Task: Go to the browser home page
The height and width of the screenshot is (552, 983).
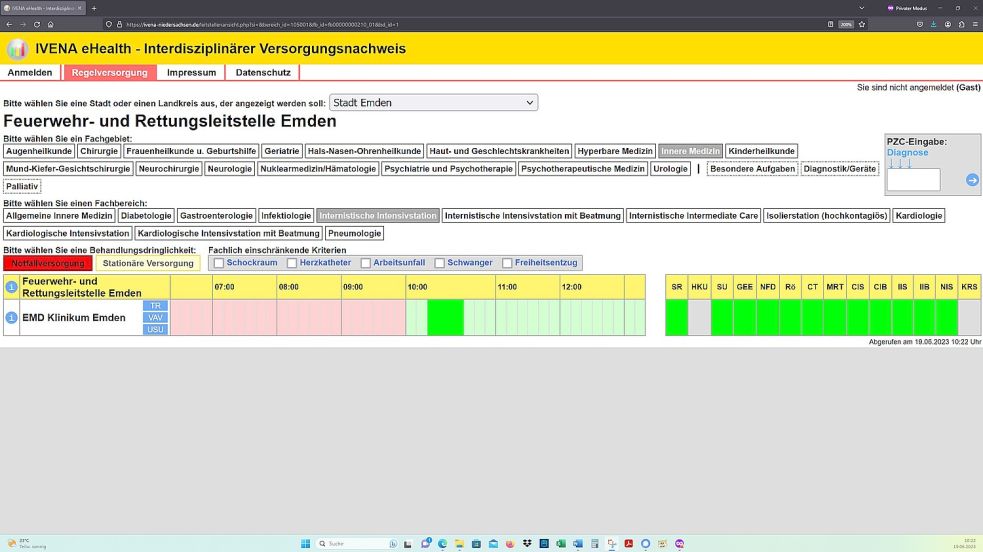Action: (50, 24)
